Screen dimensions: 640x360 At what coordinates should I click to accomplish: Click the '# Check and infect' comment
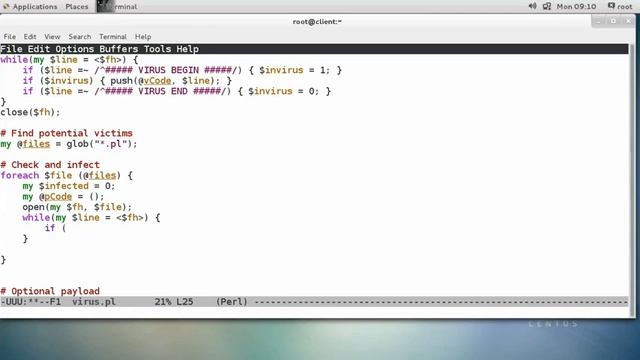click(50, 165)
